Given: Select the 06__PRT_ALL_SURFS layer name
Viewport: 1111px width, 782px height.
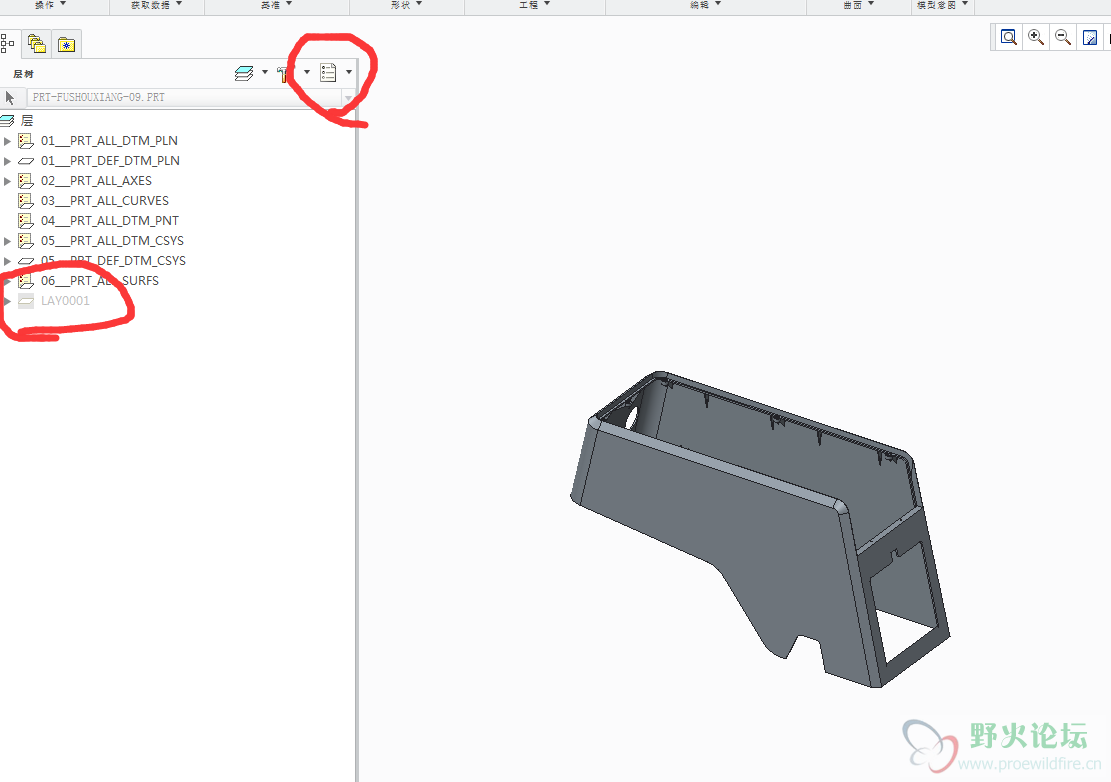Looking at the screenshot, I should [100, 280].
